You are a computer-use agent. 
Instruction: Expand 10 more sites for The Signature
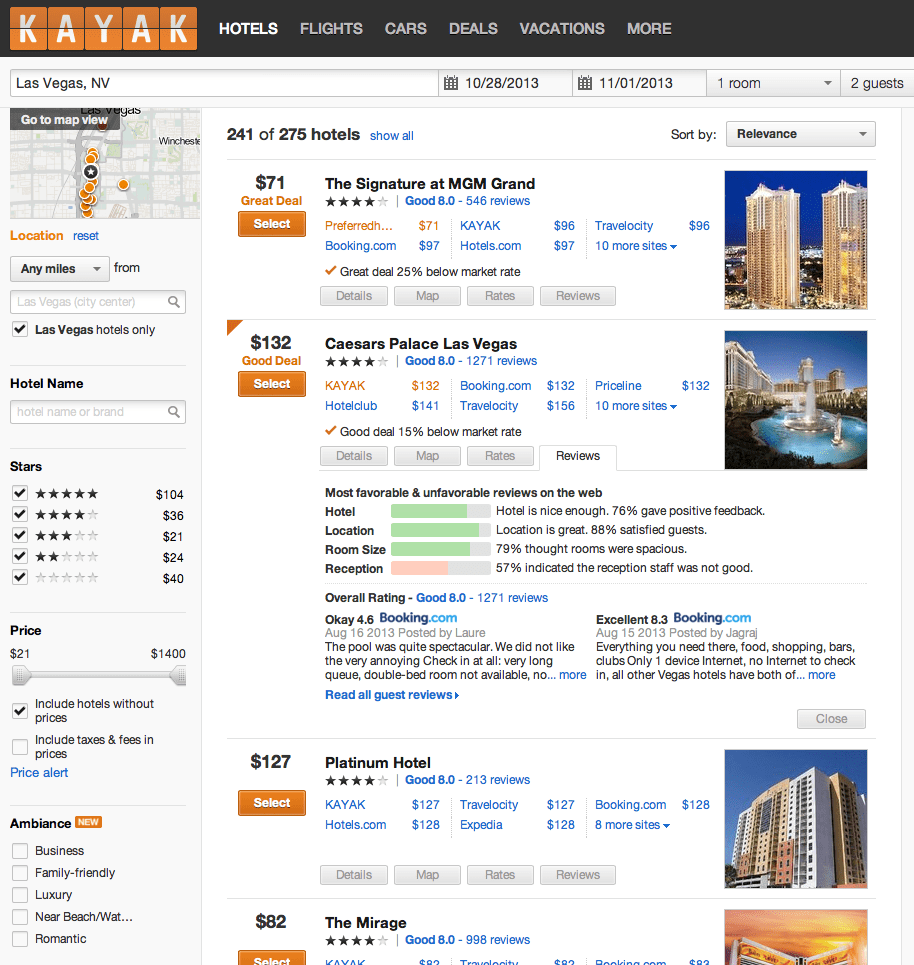636,246
